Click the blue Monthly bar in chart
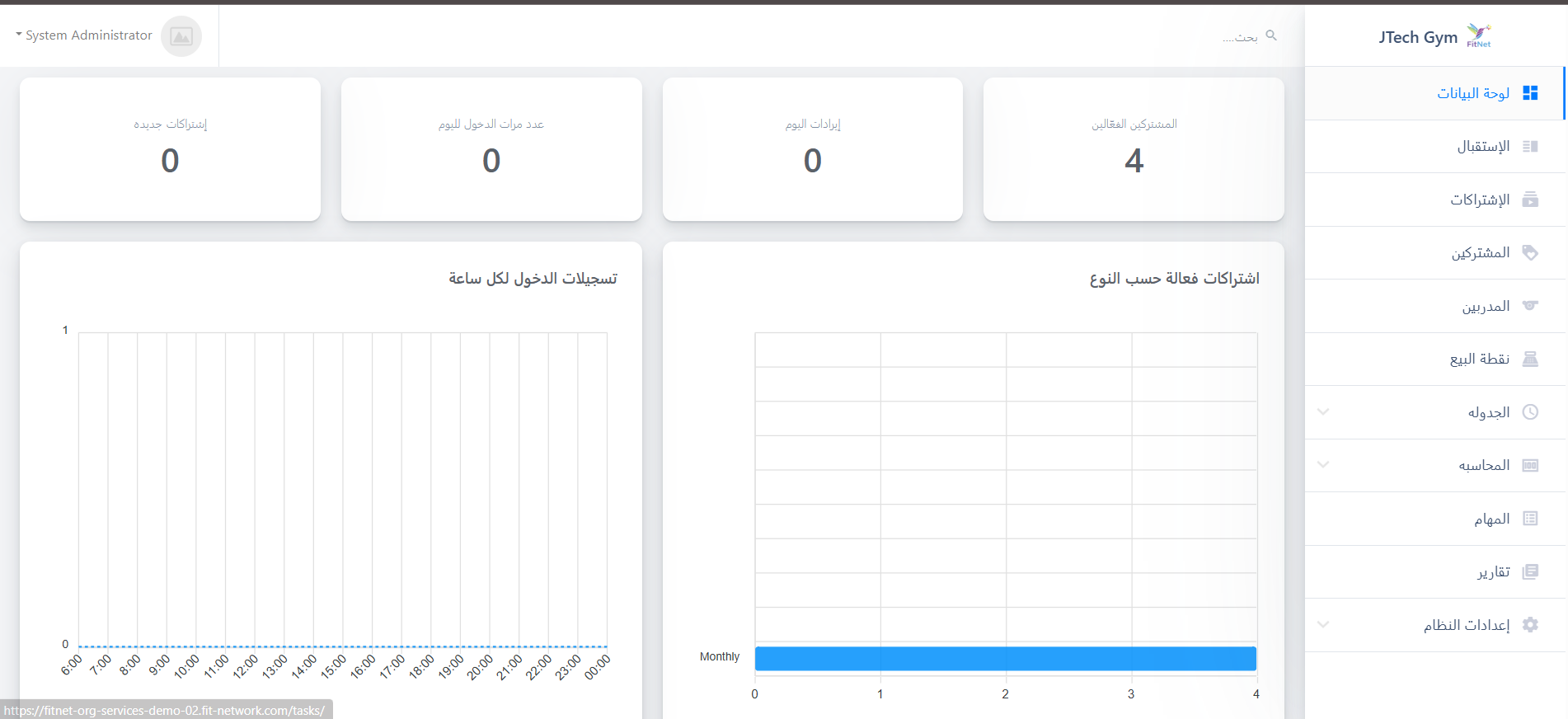This screenshot has height=719, width=1568. click(1005, 658)
